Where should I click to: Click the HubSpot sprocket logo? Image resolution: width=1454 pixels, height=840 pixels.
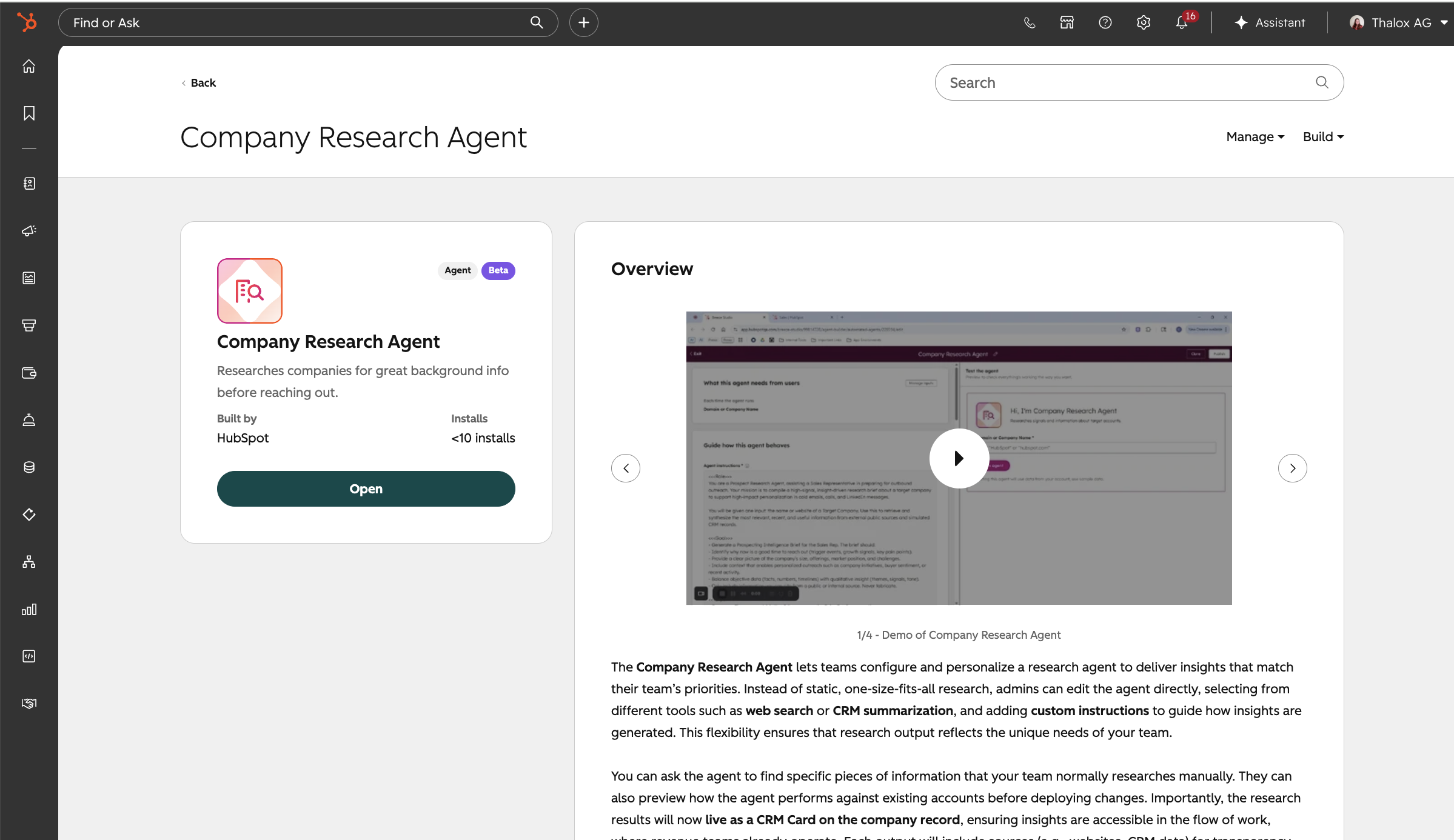coord(27,22)
